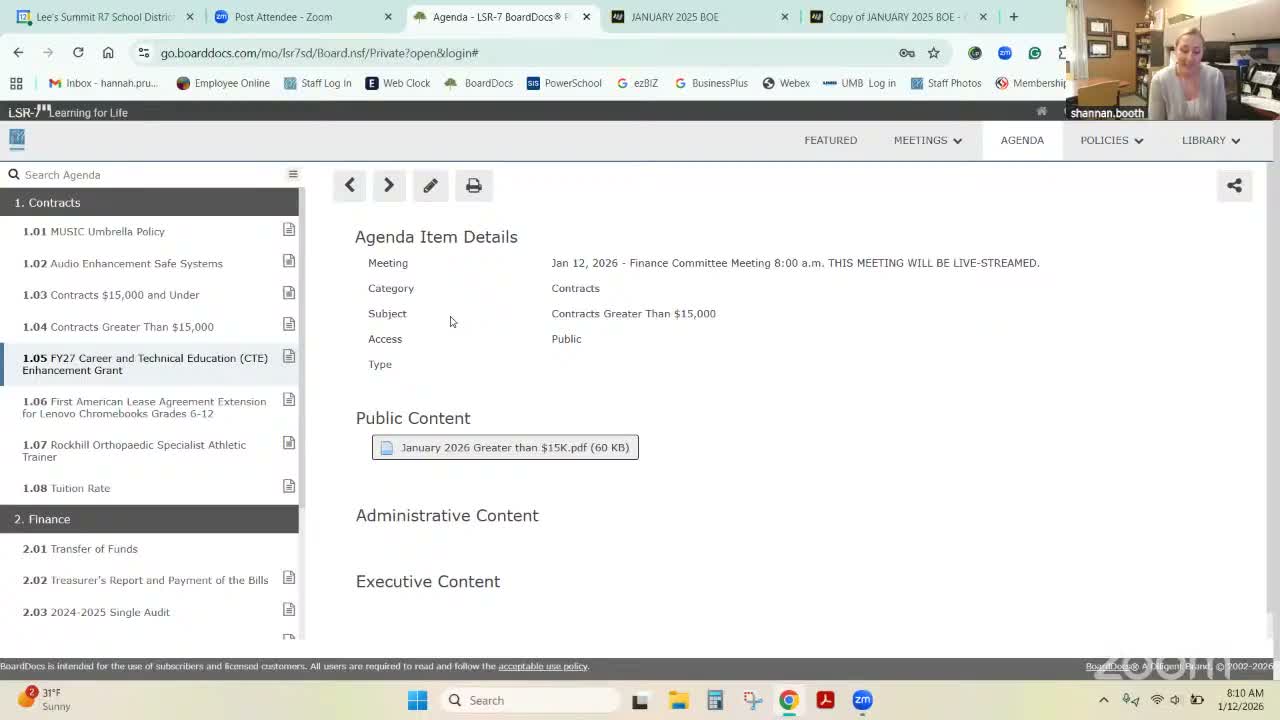
Task: Select 1.01 MUSIC Umbrella Policy
Action: coord(94,232)
